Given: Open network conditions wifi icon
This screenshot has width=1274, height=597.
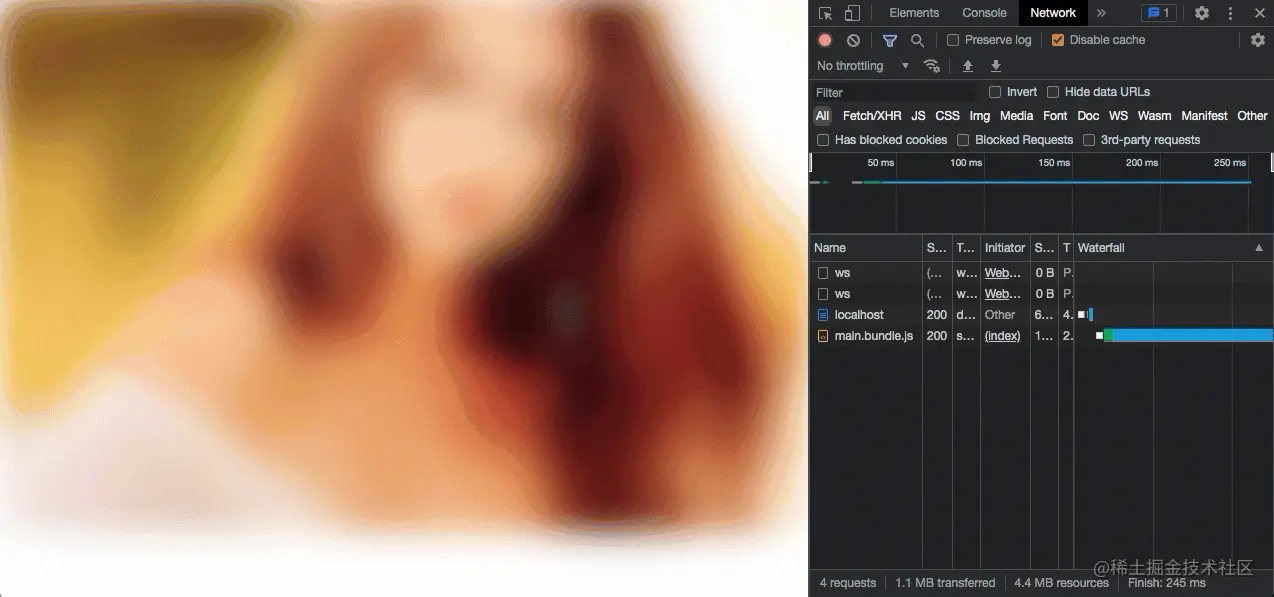Looking at the screenshot, I should [x=932, y=66].
